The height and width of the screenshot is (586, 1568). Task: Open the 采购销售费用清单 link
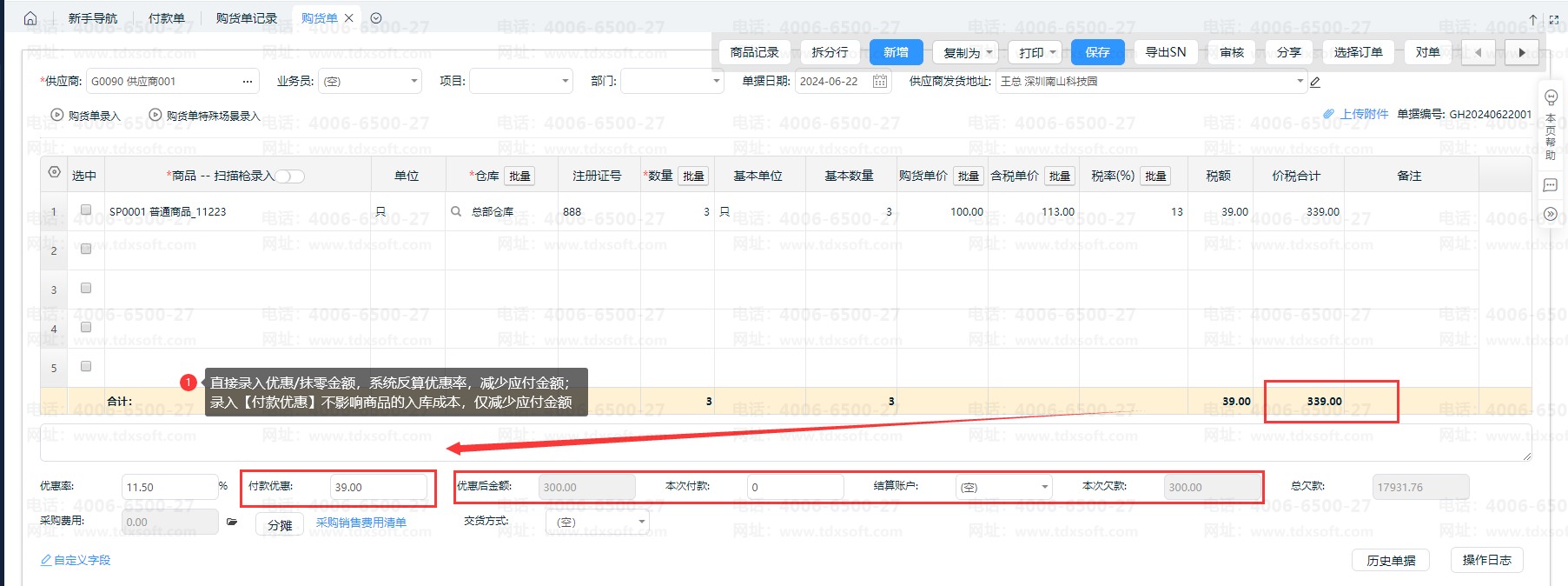tap(361, 523)
